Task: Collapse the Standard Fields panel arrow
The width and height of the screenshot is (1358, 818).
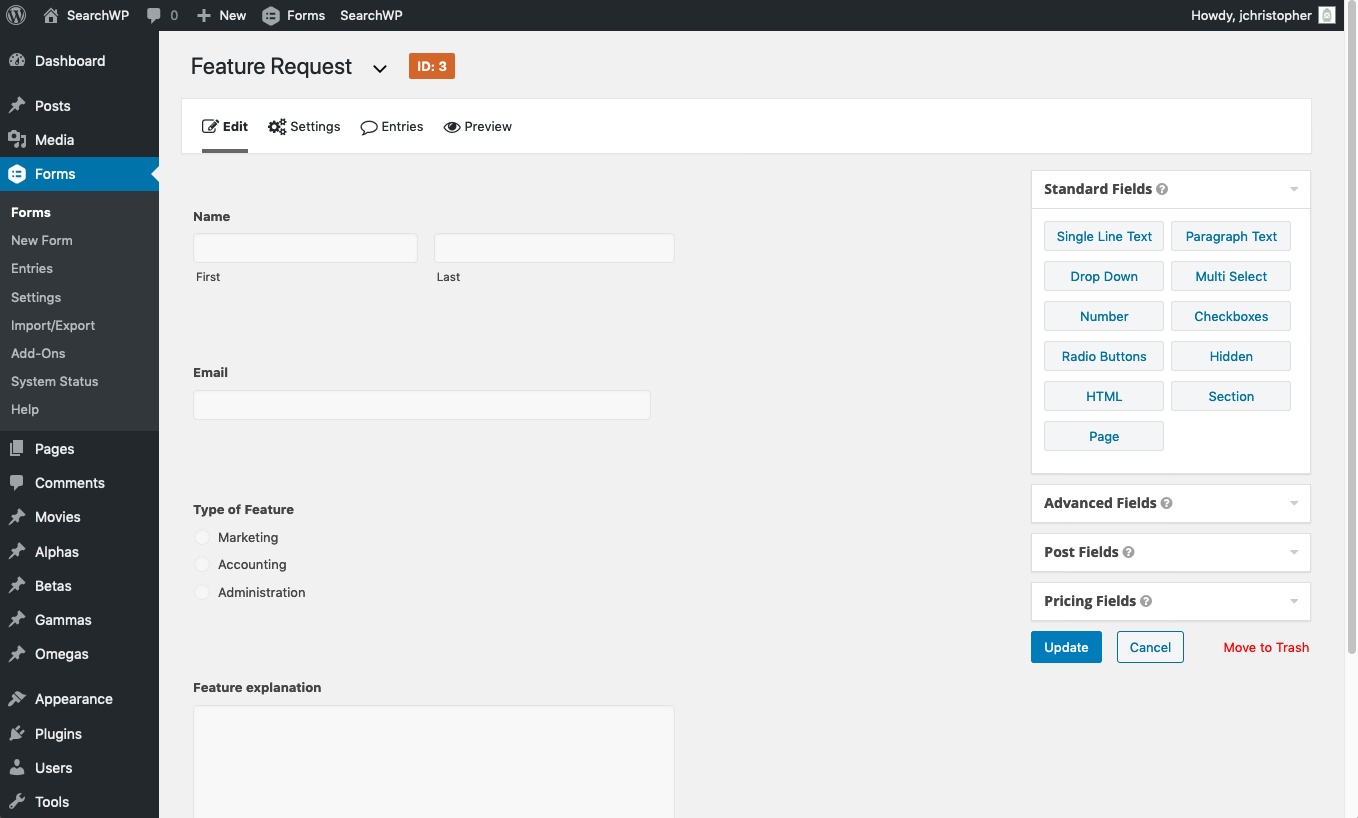Action: (1294, 189)
